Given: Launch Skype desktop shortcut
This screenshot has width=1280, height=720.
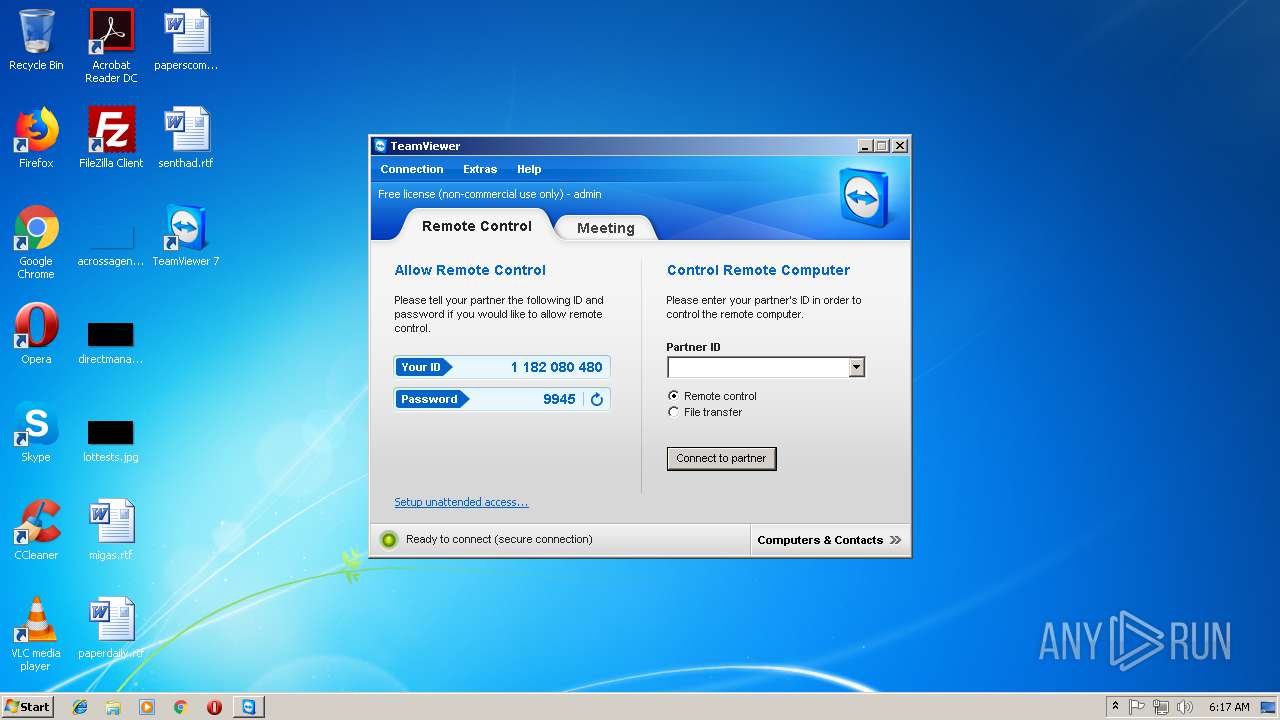Looking at the screenshot, I should tap(36, 432).
